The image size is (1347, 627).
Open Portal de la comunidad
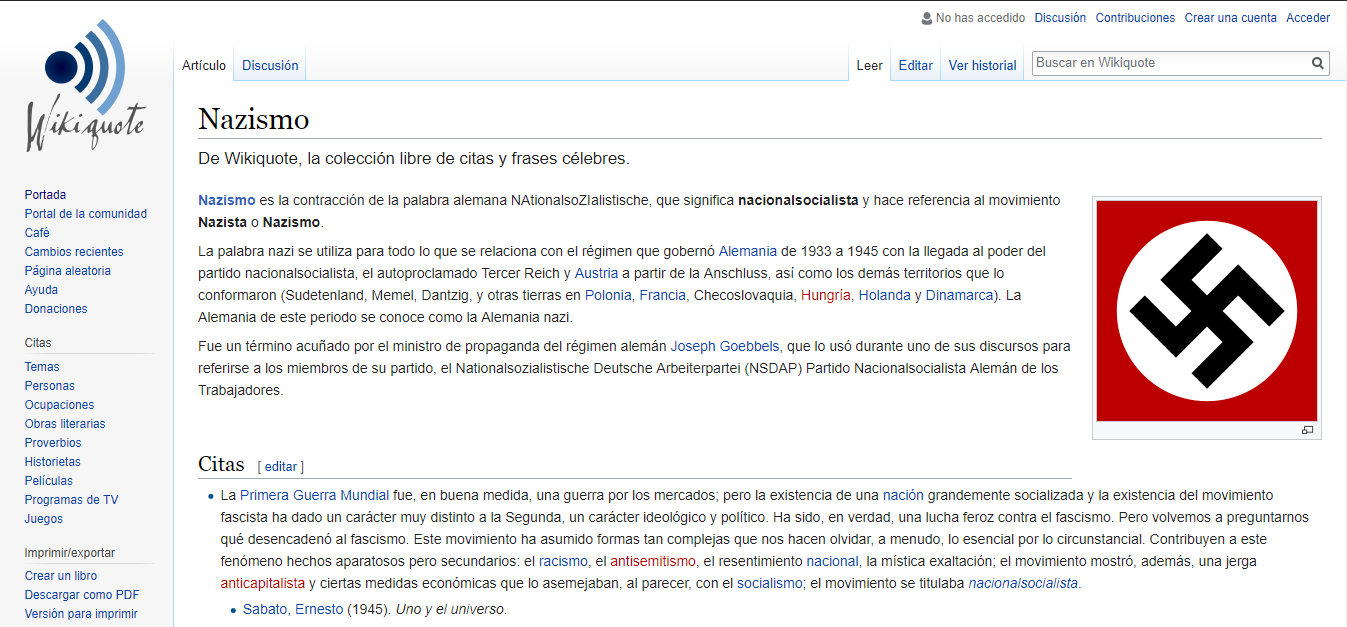(x=86, y=214)
